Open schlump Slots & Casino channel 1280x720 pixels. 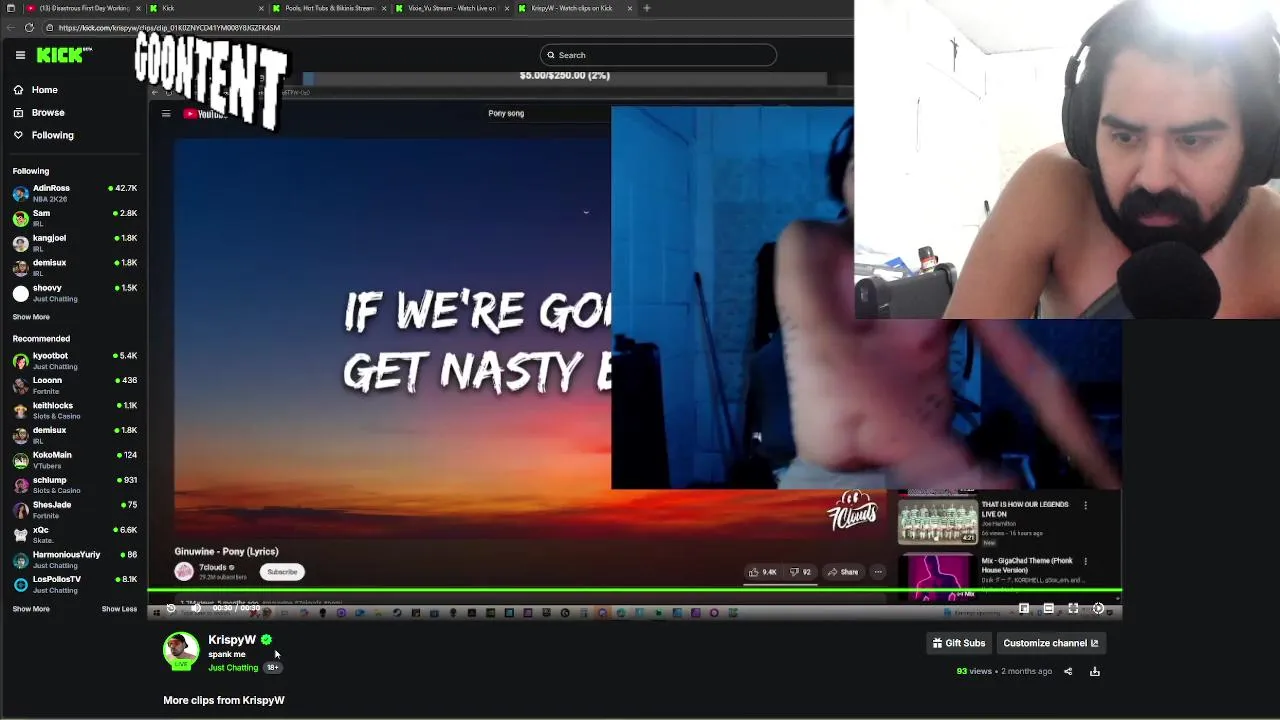click(75, 485)
